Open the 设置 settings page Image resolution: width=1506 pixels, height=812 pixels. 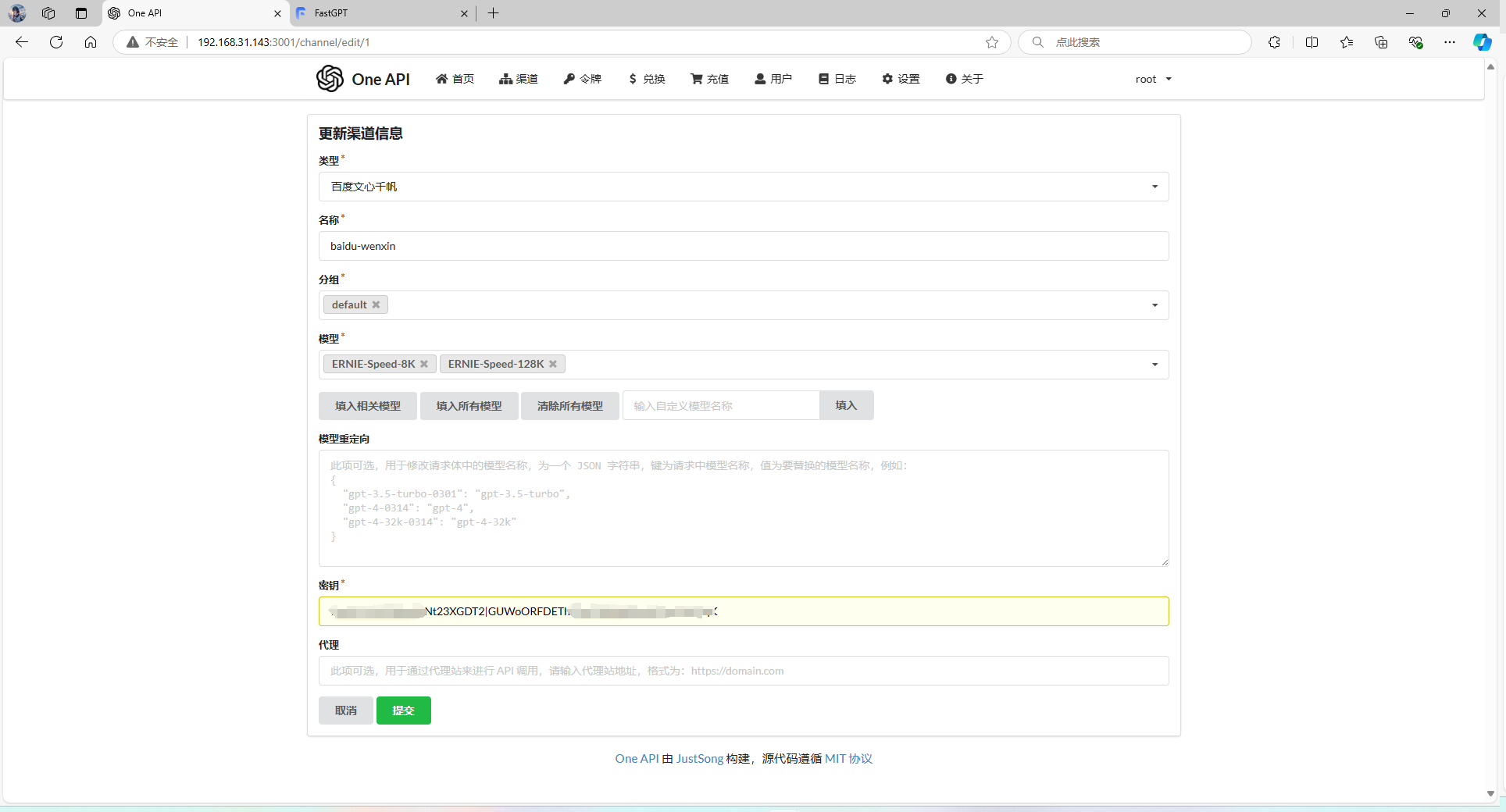click(x=901, y=79)
